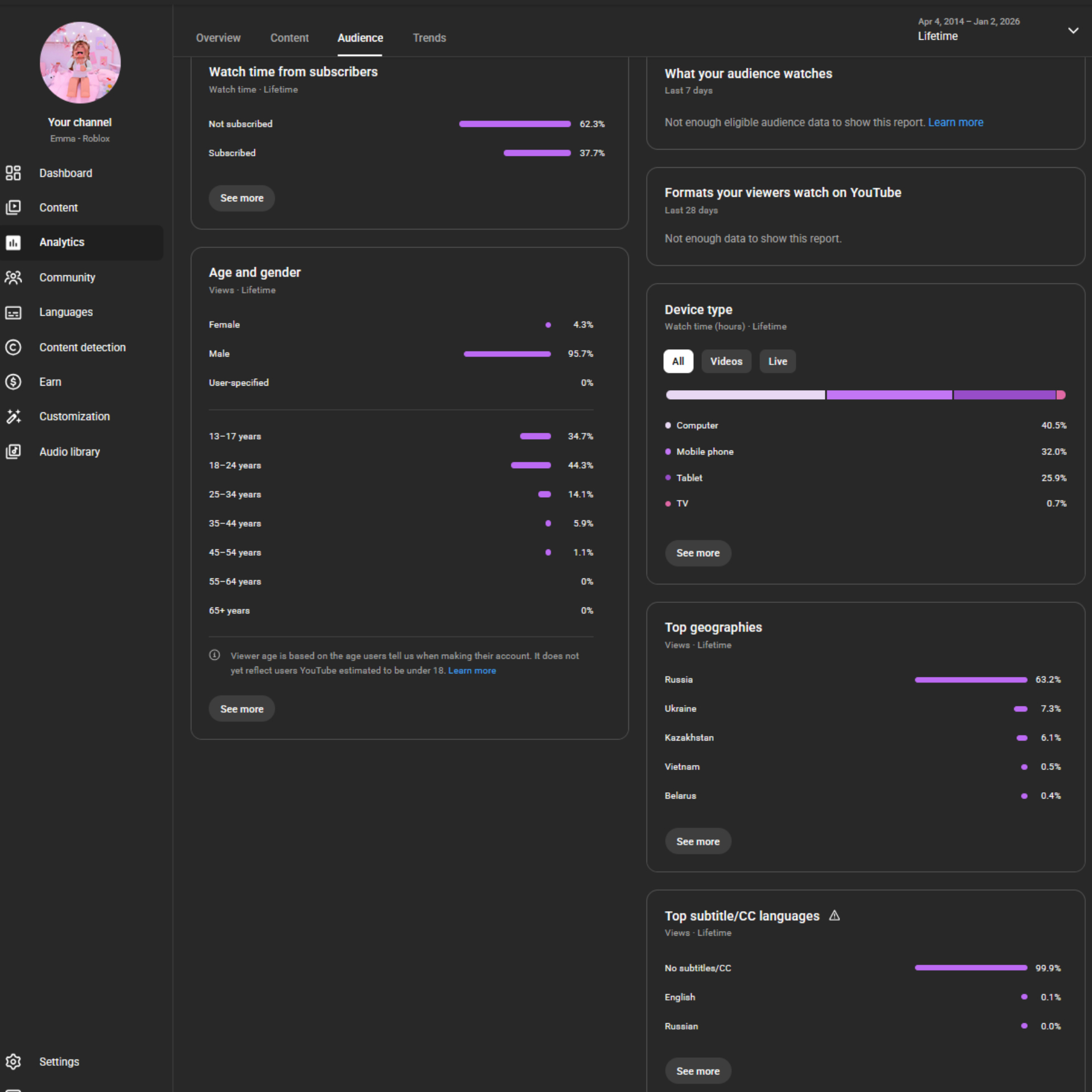The image size is (1092, 1092).
Task: Switch to the Overview tab
Action: tap(218, 38)
